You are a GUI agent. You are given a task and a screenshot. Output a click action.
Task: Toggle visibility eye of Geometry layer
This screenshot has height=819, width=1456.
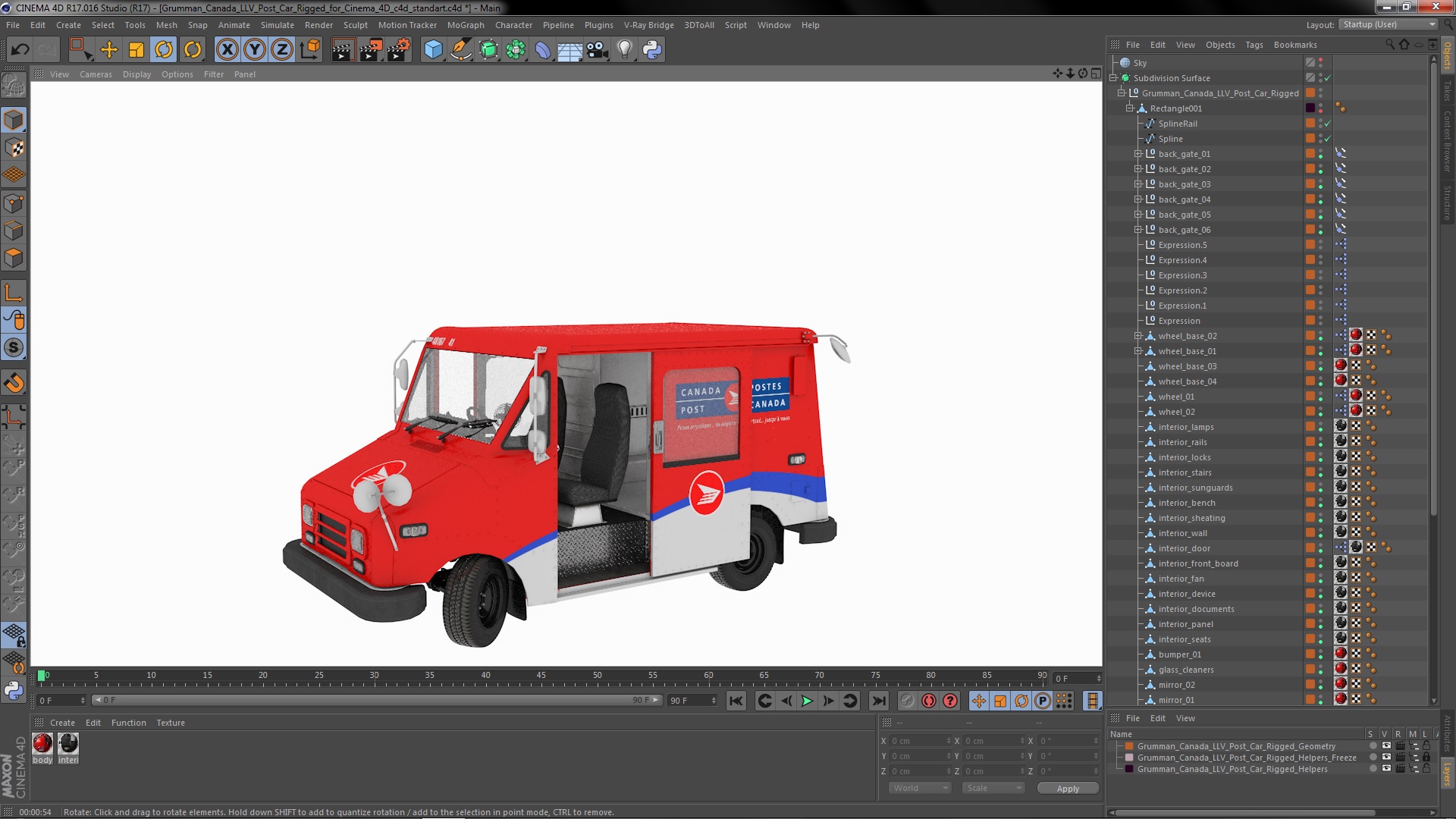click(x=1386, y=746)
